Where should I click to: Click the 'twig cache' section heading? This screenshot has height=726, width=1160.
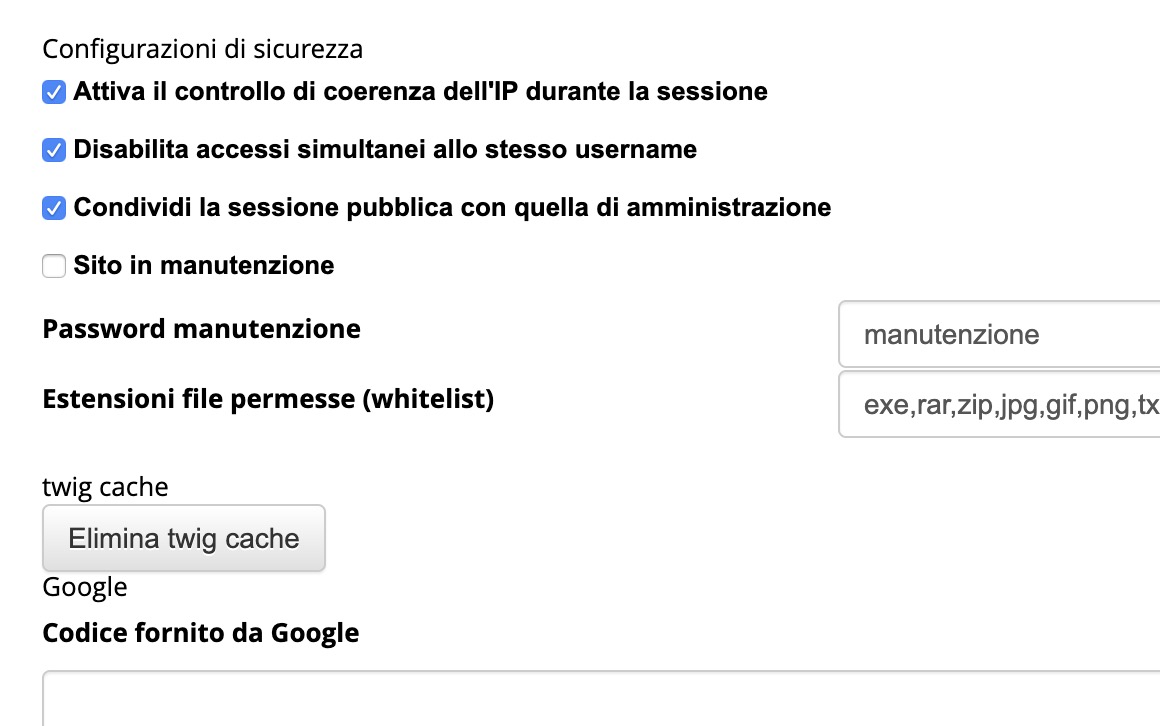pyautogui.click(x=105, y=487)
